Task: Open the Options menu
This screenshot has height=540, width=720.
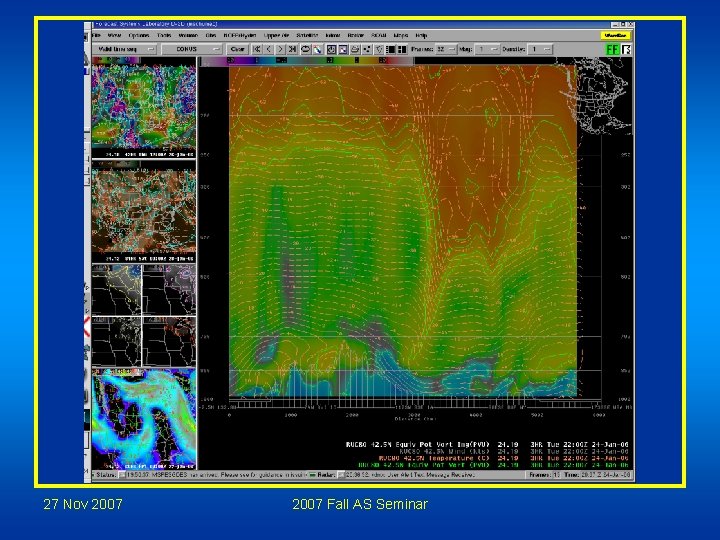Action: click(139, 35)
